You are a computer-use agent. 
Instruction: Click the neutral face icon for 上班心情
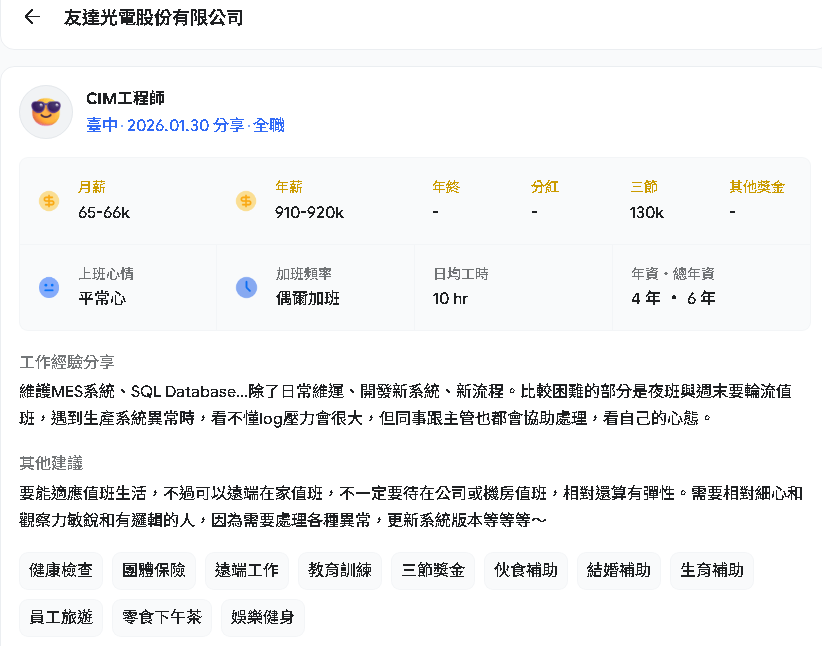pyautogui.click(x=49, y=287)
